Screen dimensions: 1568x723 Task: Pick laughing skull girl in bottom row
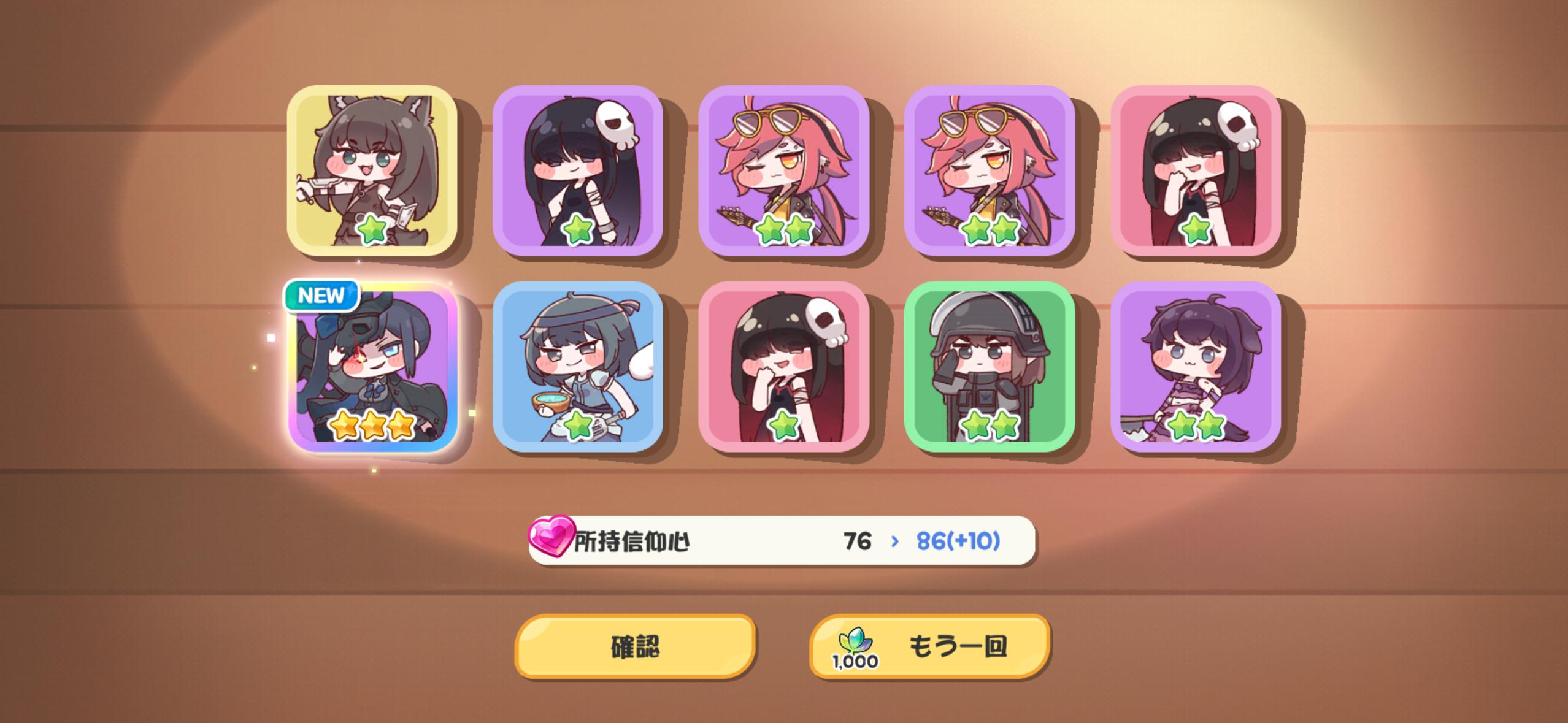click(783, 367)
